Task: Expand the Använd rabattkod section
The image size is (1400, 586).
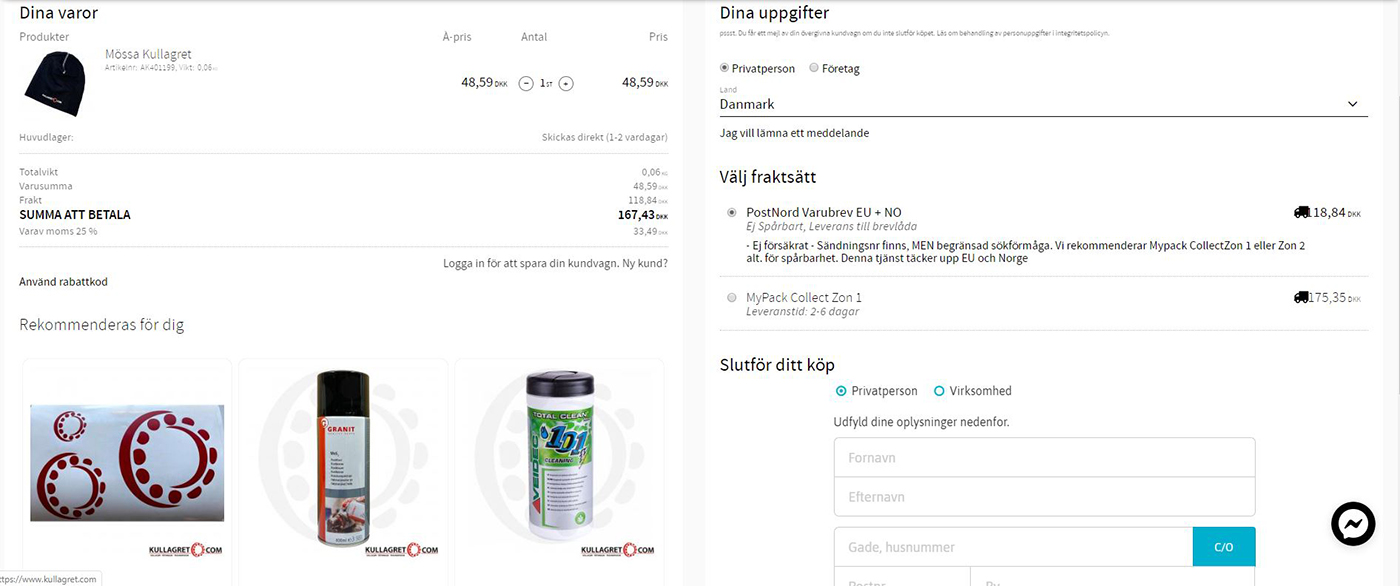Action: [x=63, y=282]
